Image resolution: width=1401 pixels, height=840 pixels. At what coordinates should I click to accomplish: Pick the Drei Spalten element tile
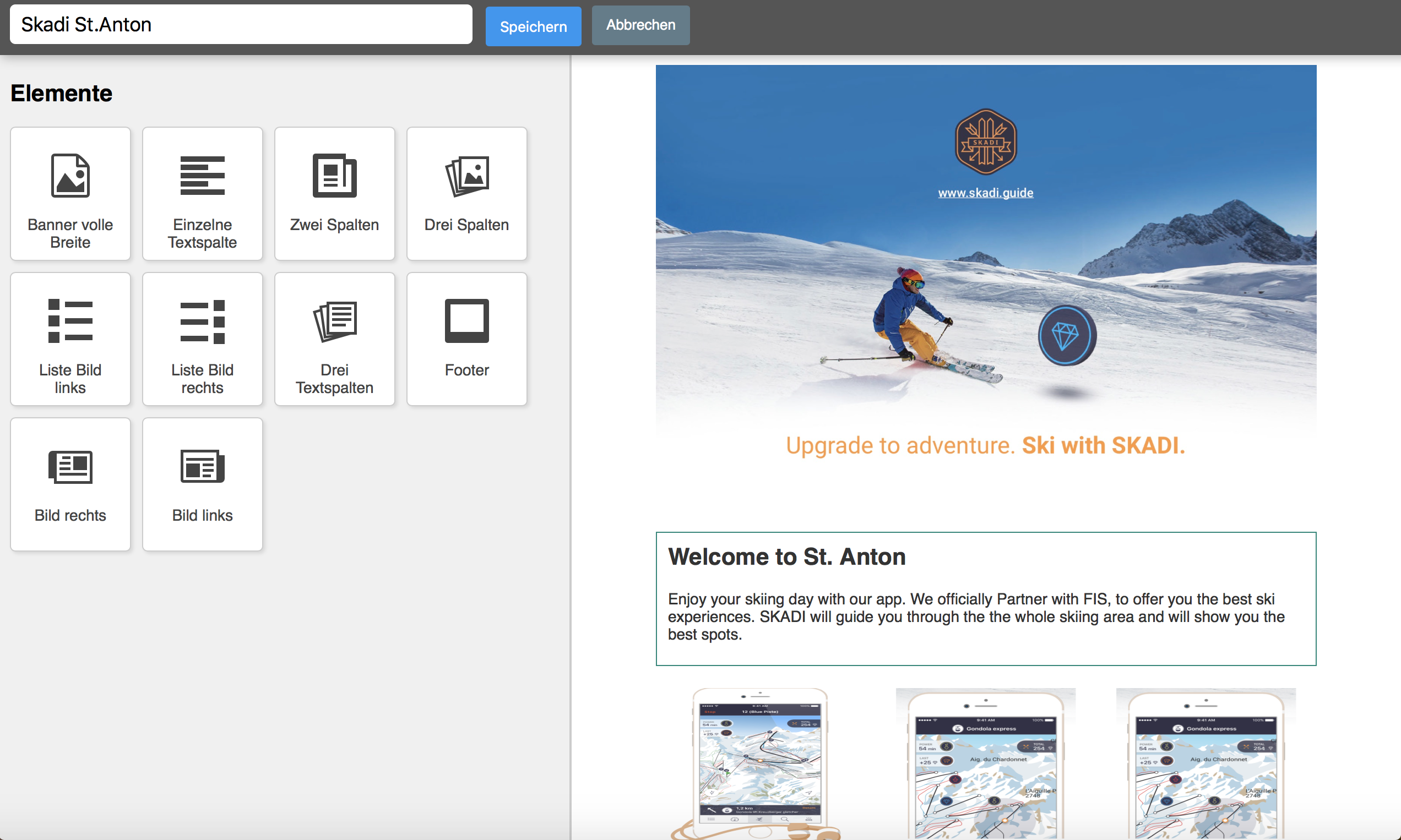point(466,194)
